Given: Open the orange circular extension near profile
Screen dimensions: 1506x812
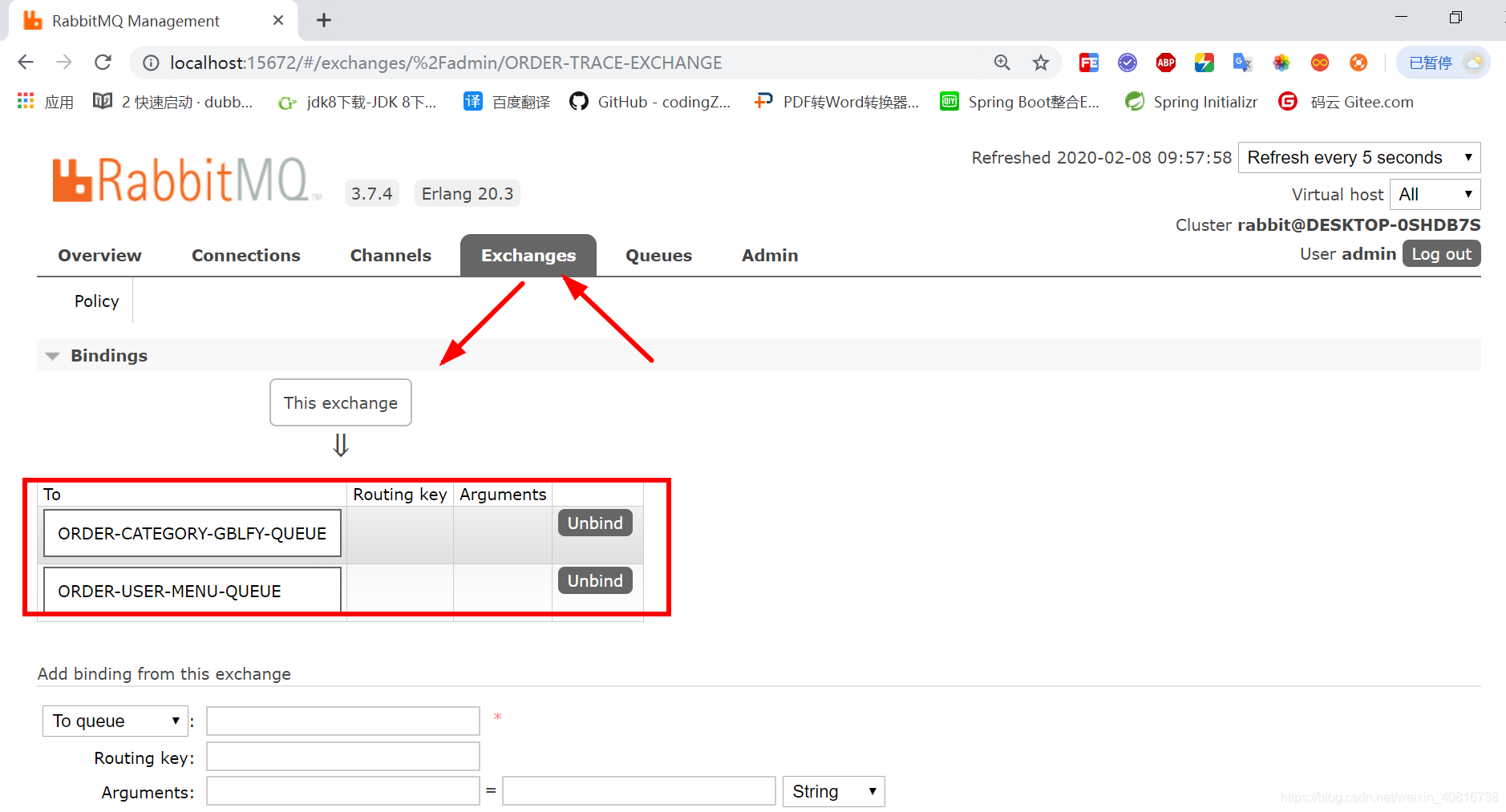Looking at the screenshot, I should point(1358,63).
